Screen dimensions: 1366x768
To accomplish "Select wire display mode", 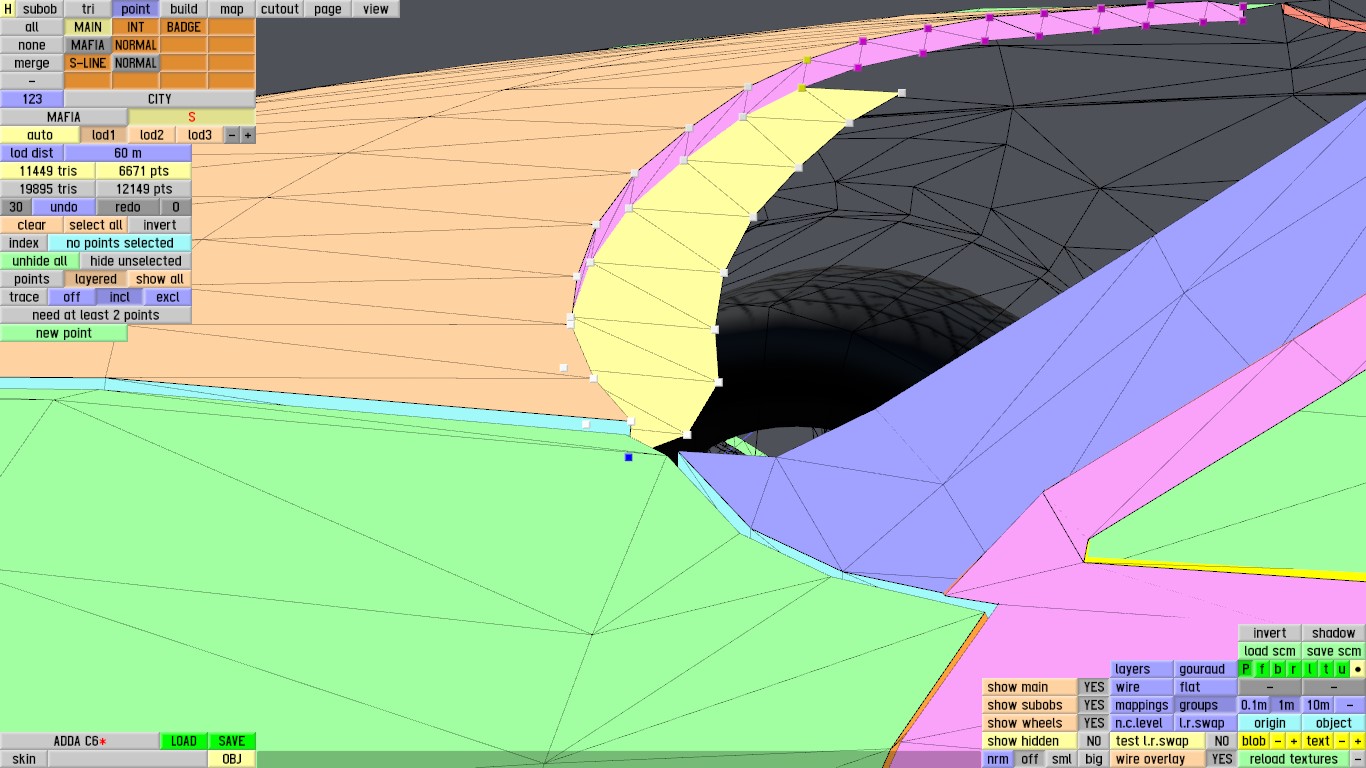I will [x=1141, y=687].
